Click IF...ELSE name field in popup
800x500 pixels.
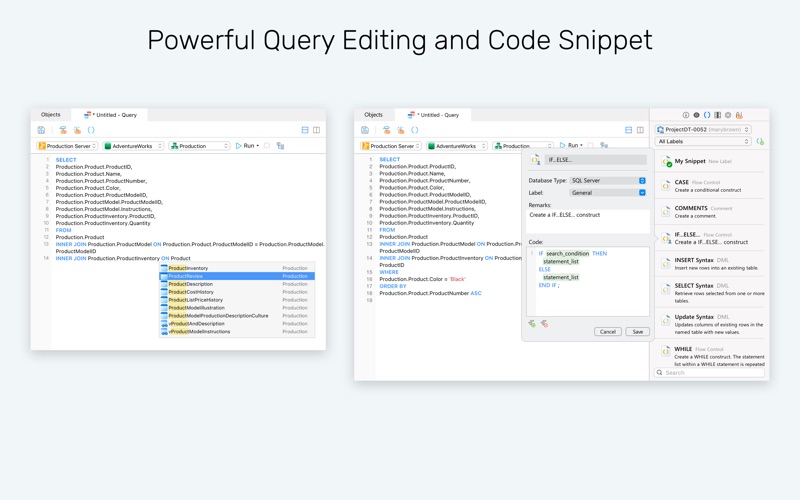click(595, 160)
